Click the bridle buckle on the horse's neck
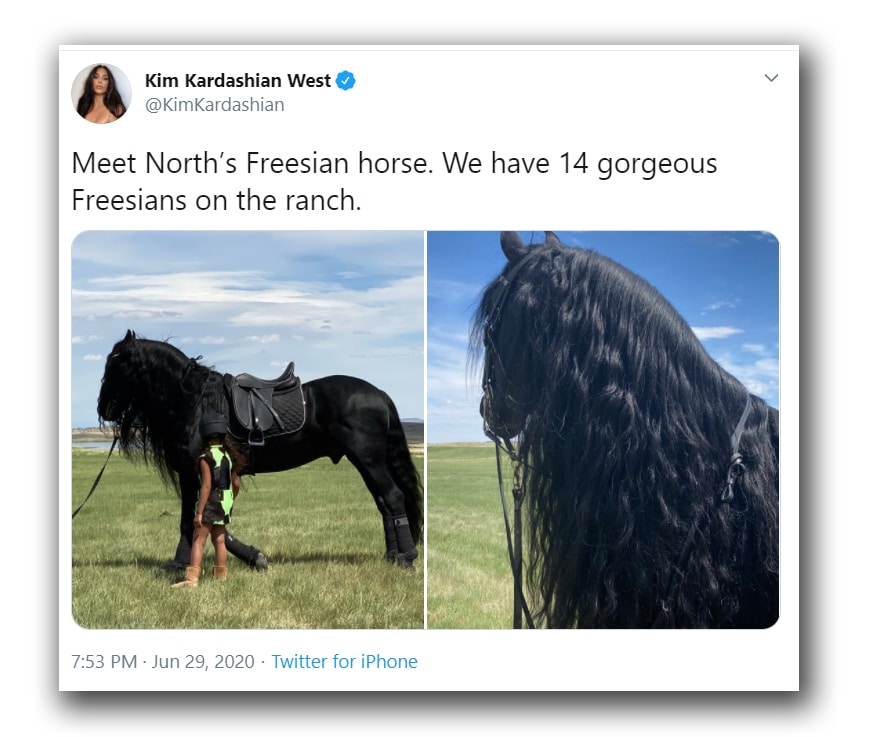 tap(735, 478)
